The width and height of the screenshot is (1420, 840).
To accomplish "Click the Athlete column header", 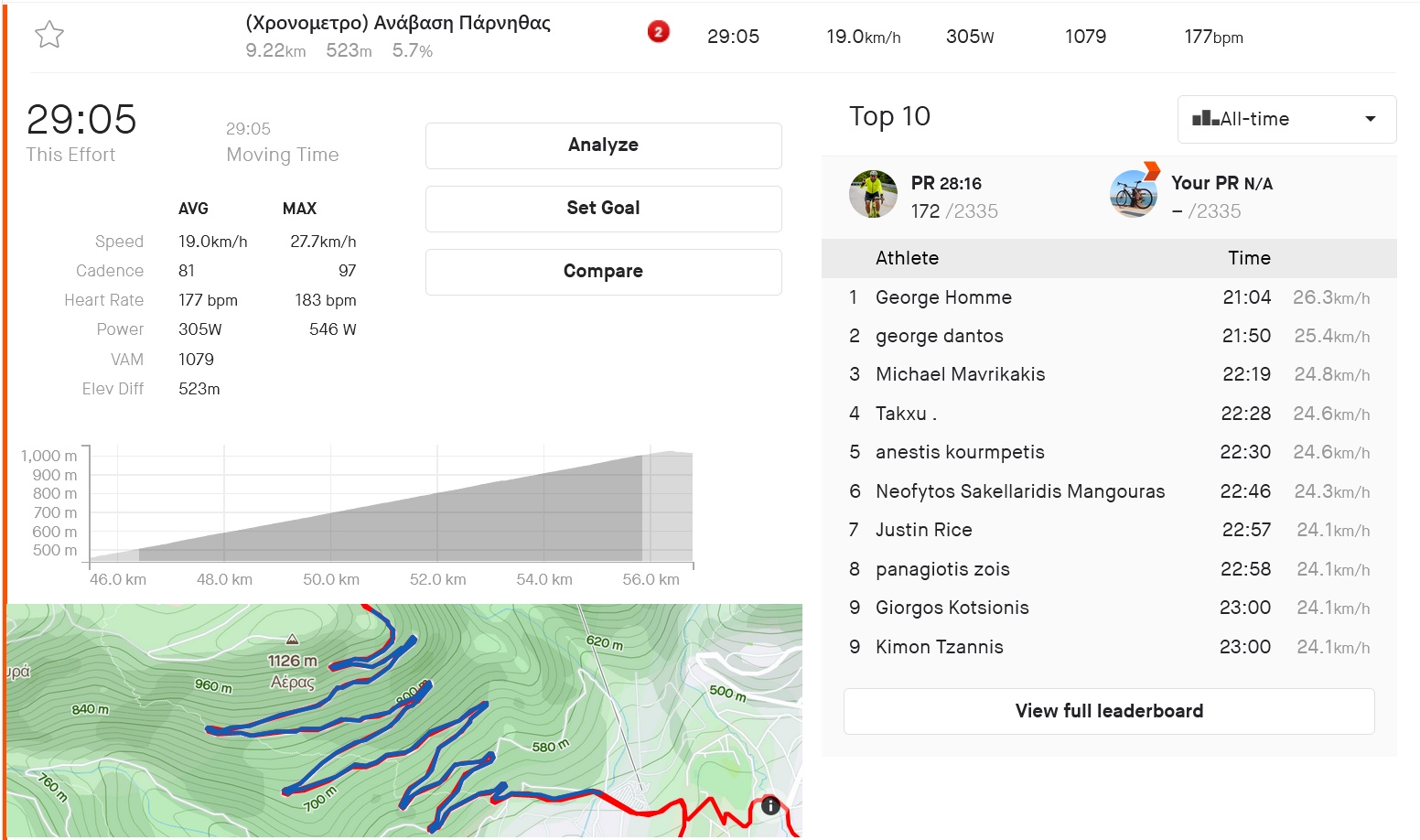I will coord(907,258).
